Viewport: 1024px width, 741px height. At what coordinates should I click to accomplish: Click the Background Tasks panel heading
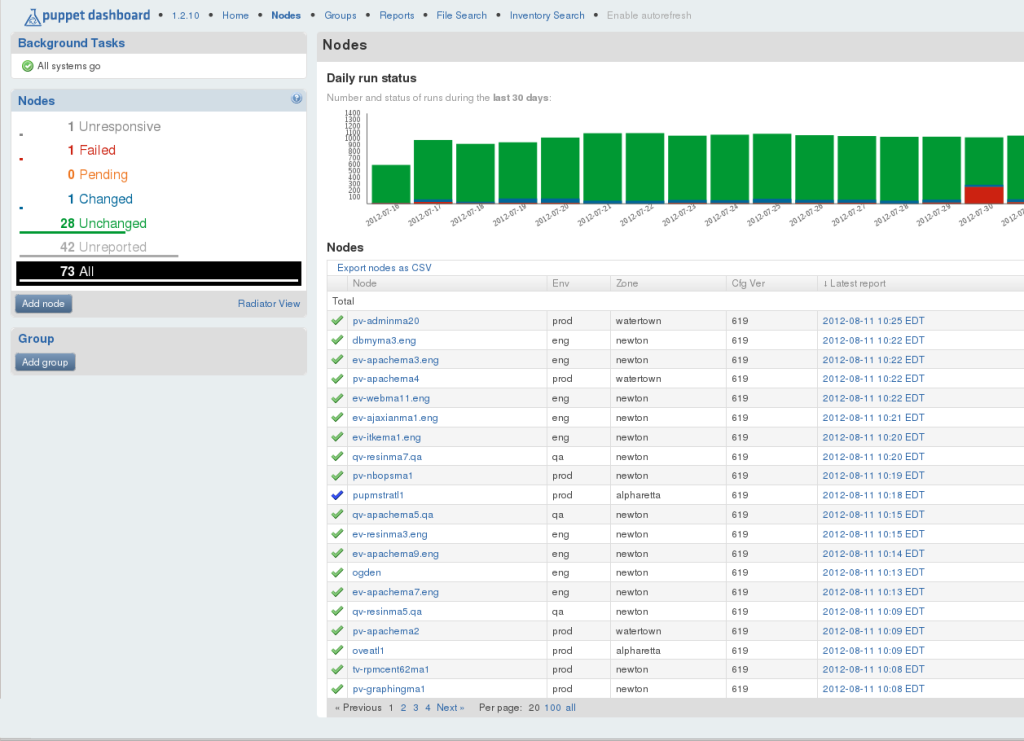click(x=71, y=43)
